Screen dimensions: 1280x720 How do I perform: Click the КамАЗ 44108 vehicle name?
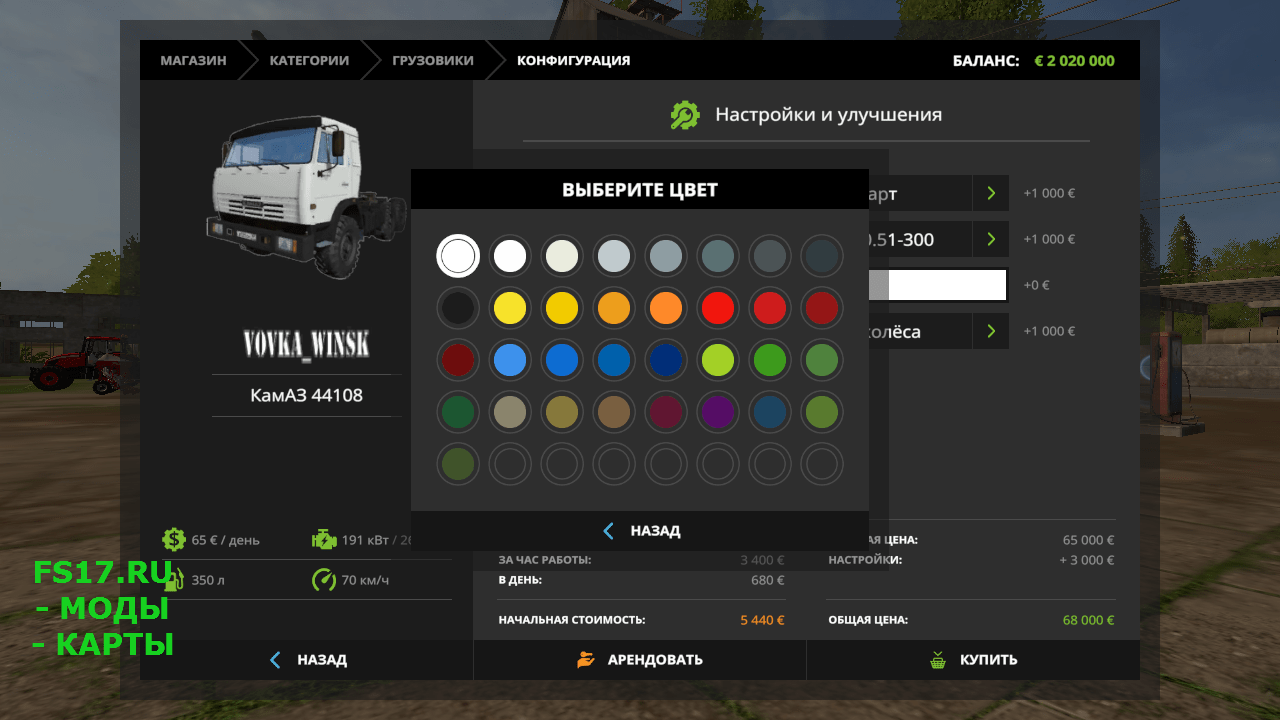307,396
